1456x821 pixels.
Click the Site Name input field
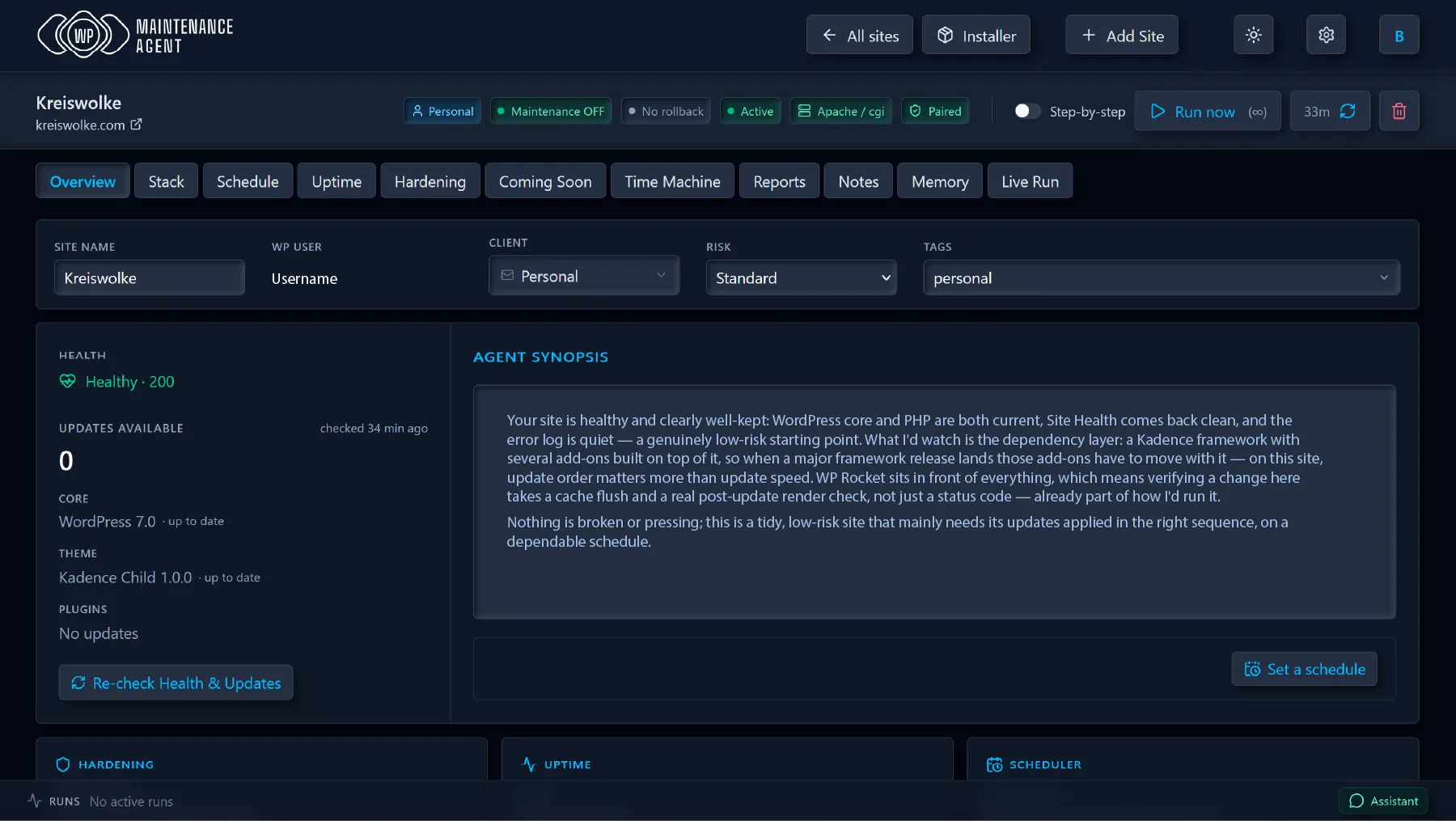(150, 277)
